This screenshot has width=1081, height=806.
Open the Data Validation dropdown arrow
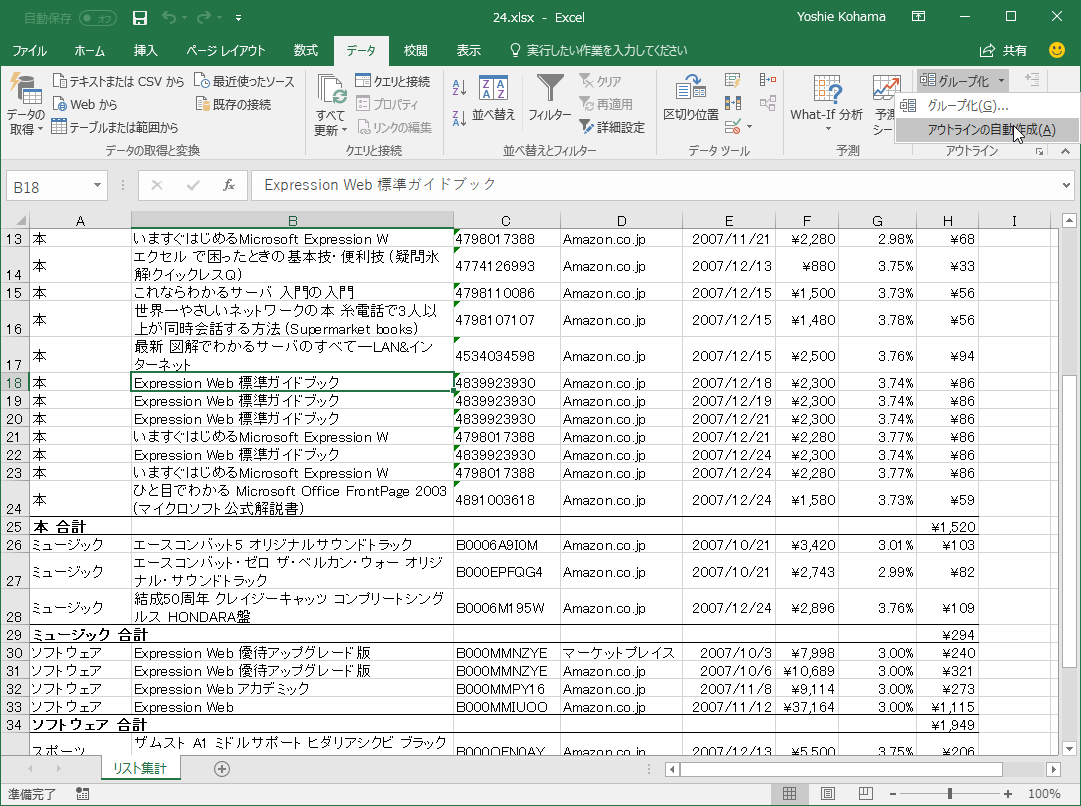click(x=749, y=127)
